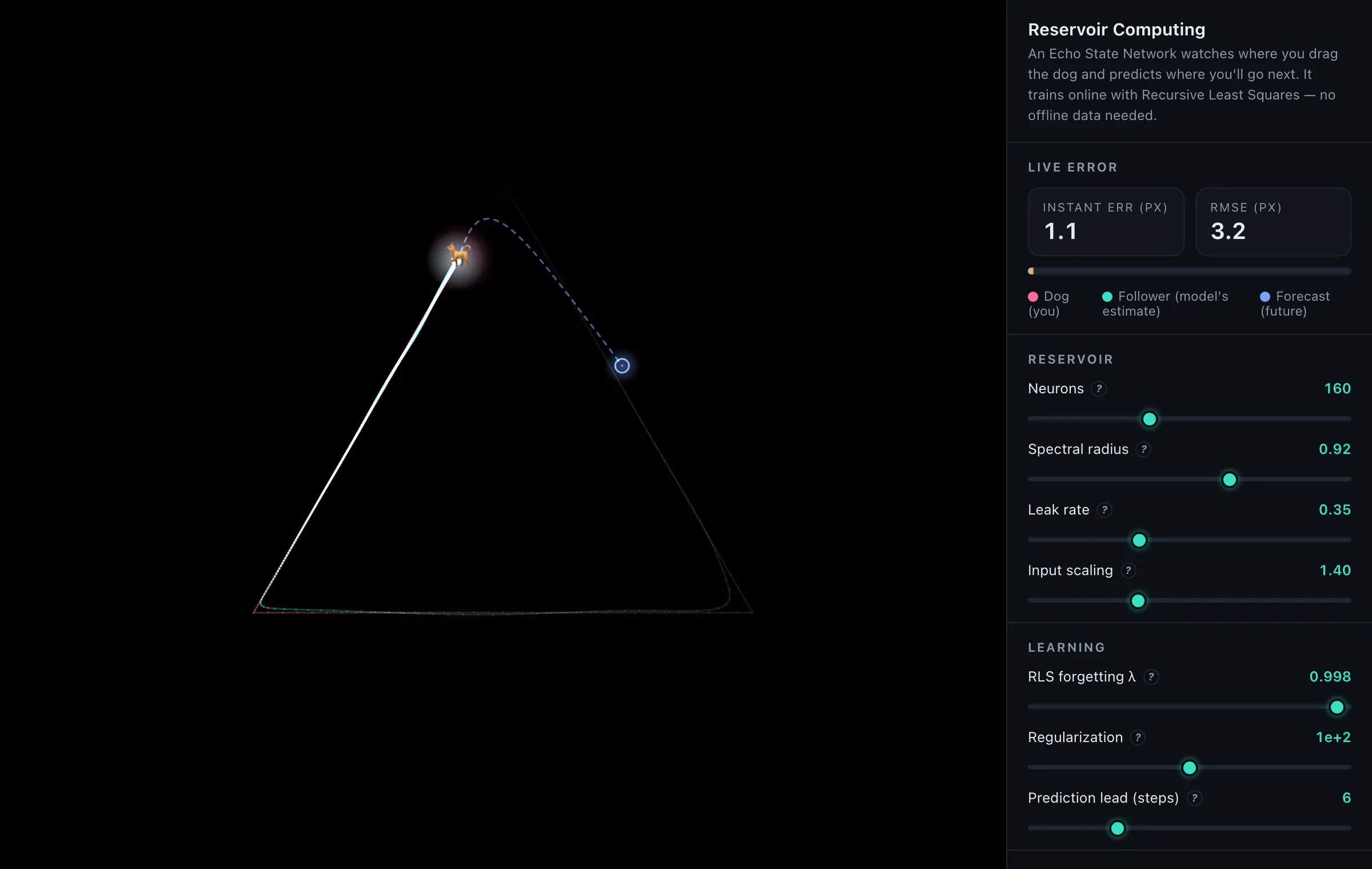The height and width of the screenshot is (869, 1372).
Task: Click the Input scaling value 1.40
Action: (x=1335, y=571)
